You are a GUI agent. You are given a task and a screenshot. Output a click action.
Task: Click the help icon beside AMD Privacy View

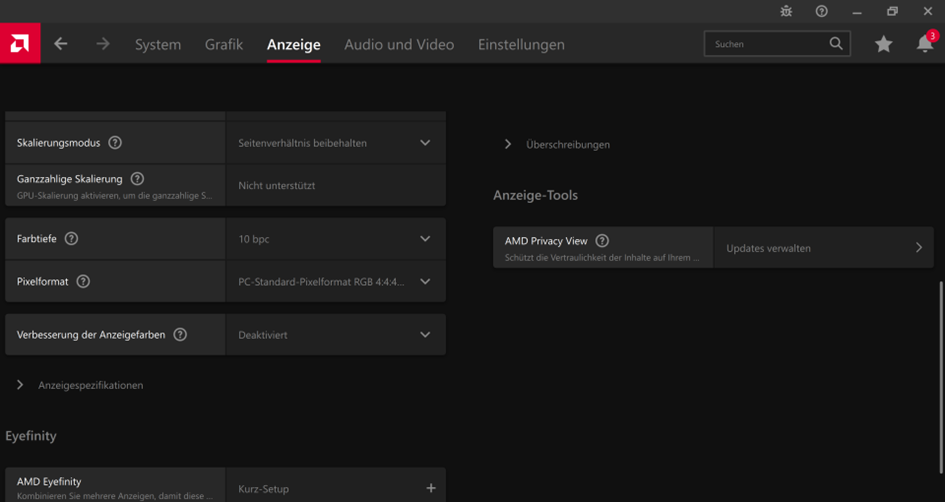tap(601, 240)
